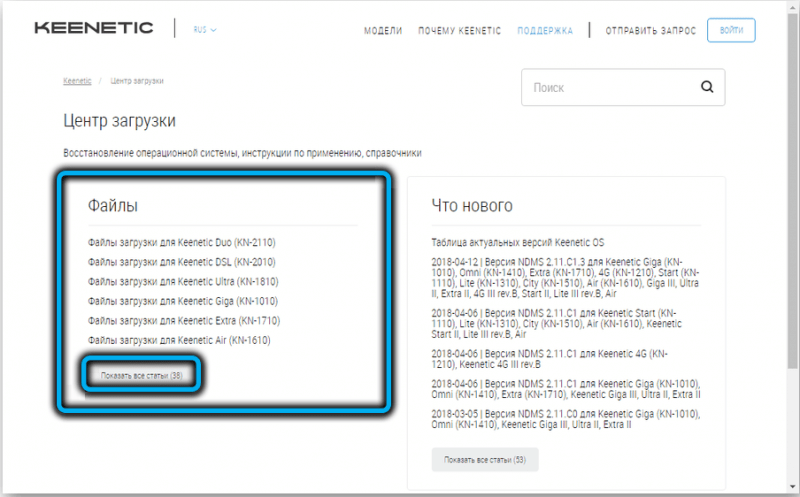This screenshot has height=497, width=800.
Task: Open files for Keenetic Air (KN-1610)
Action: (x=179, y=340)
